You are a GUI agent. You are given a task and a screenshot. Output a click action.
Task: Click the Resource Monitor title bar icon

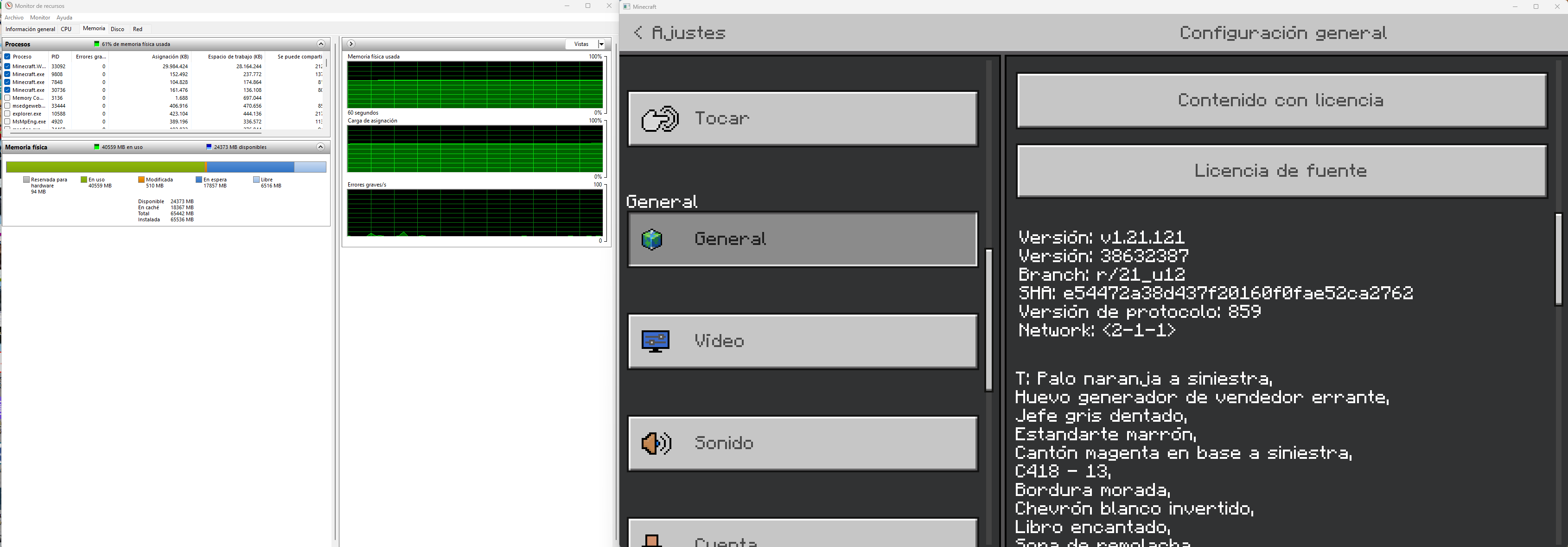[8, 6]
